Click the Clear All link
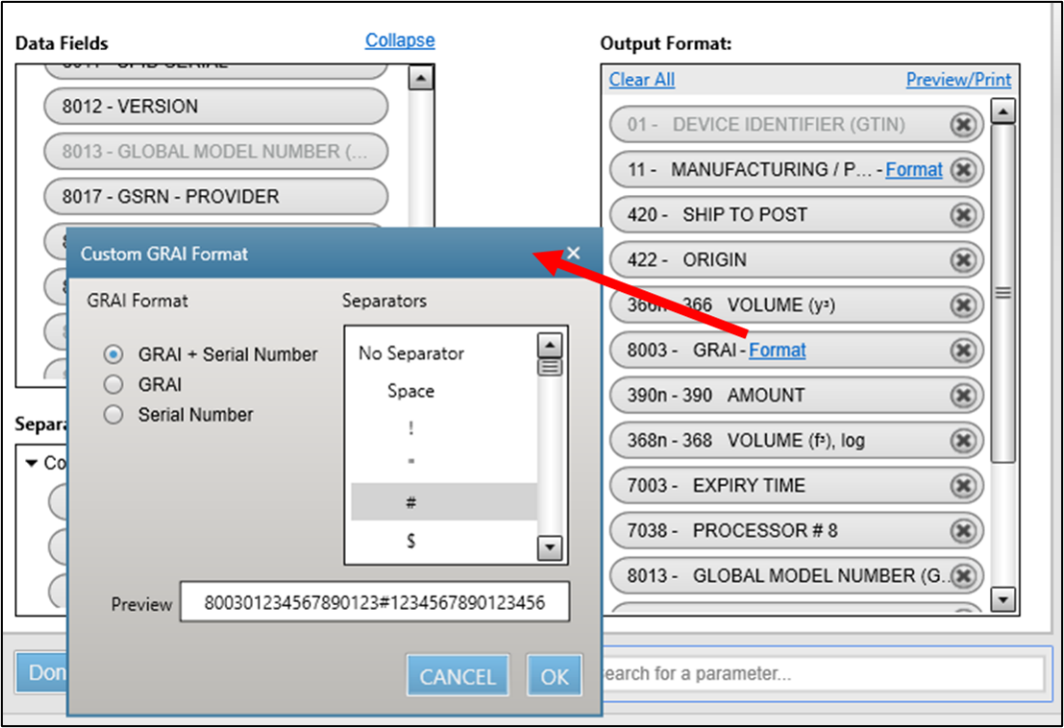 tap(642, 80)
